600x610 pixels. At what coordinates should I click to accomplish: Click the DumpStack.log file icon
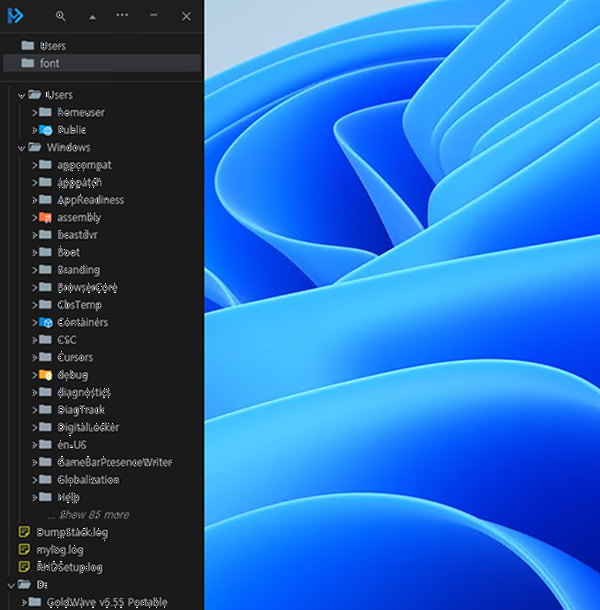click(x=24, y=532)
